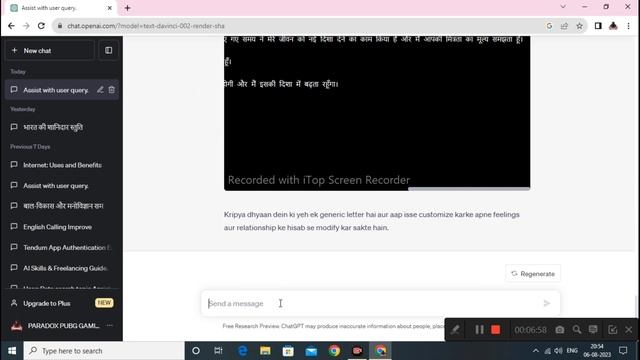Click the recorder magnifier zoom icon

pyautogui.click(x=576, y=330)
